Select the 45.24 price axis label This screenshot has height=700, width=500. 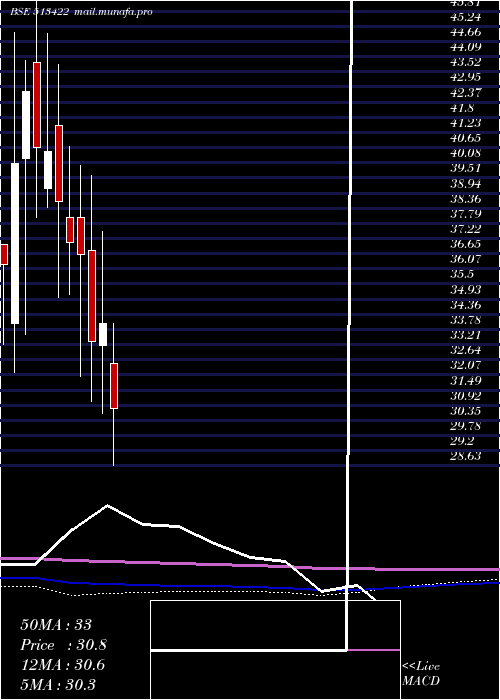(466, 17)
